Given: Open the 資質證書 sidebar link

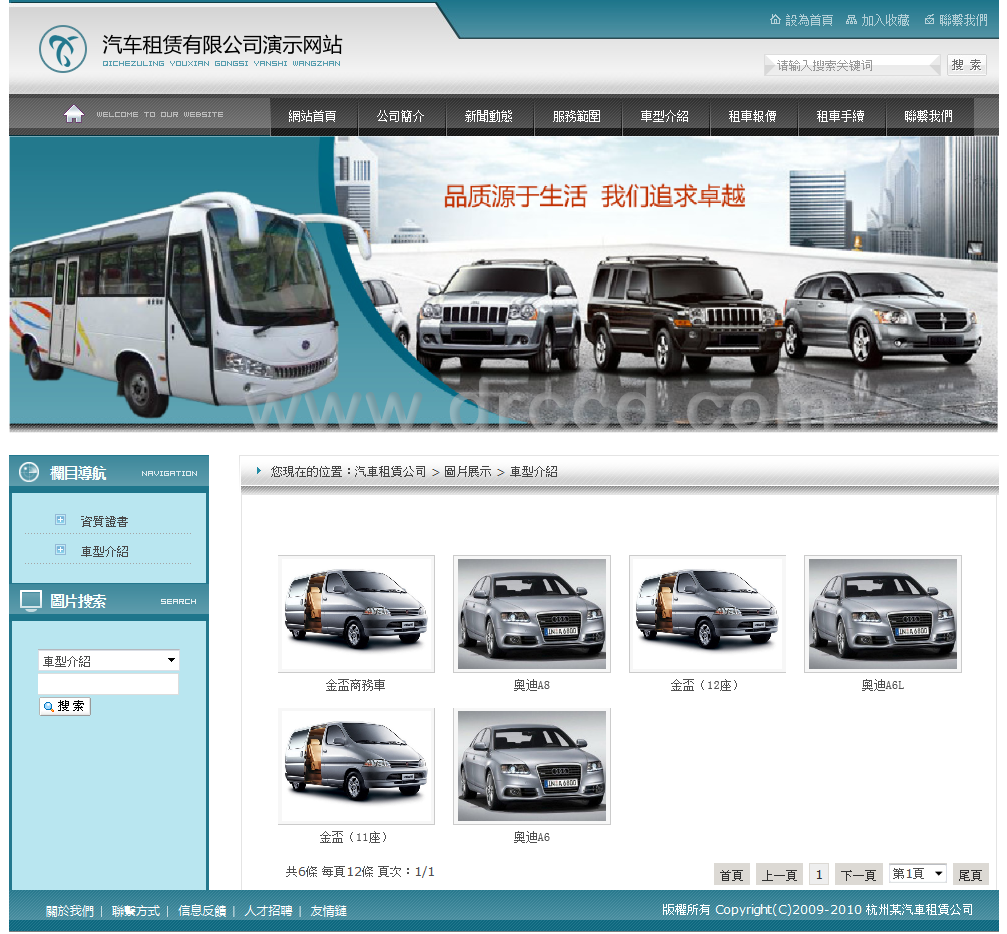Looking at the screenshot, I should pyautogui.click(x=105, y=522).
